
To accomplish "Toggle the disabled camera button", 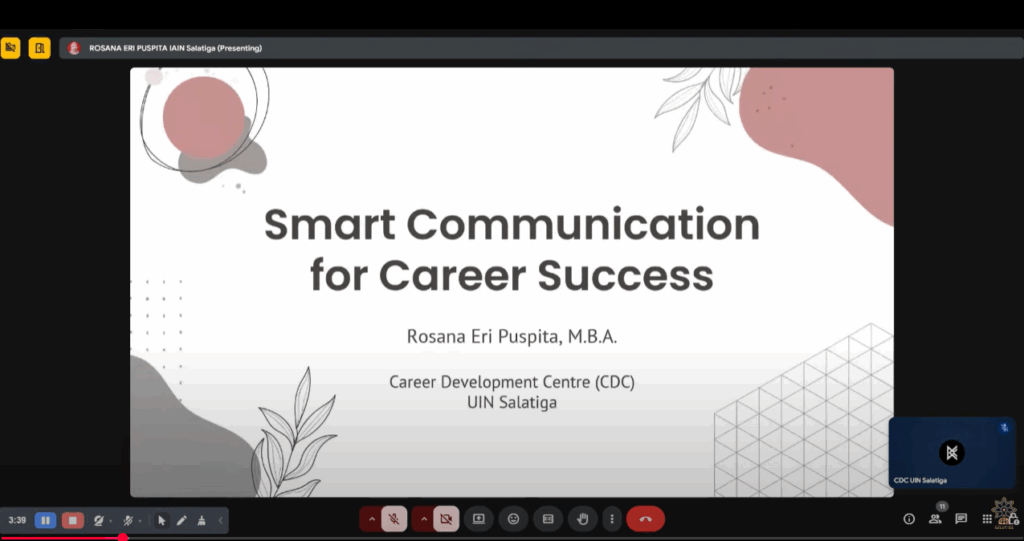I will coord(446,519).
